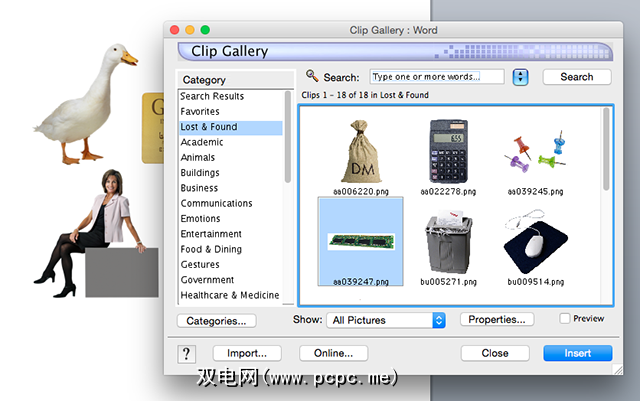Click the Close button
Screen dimensions: 640x401
click(495, 353)
